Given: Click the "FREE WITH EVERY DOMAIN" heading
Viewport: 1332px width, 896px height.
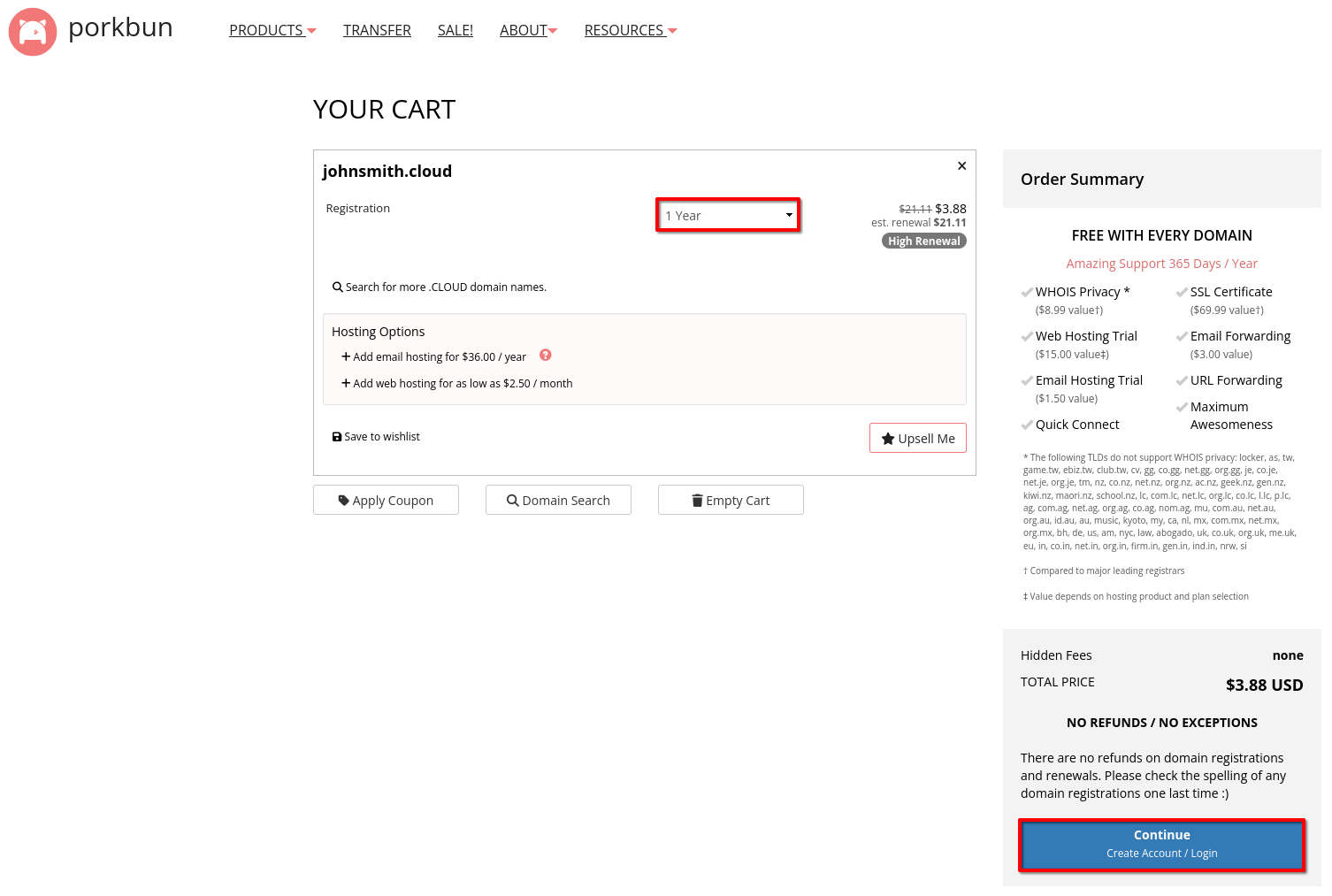Looking at the screenshot, I should coord(1162,235).
